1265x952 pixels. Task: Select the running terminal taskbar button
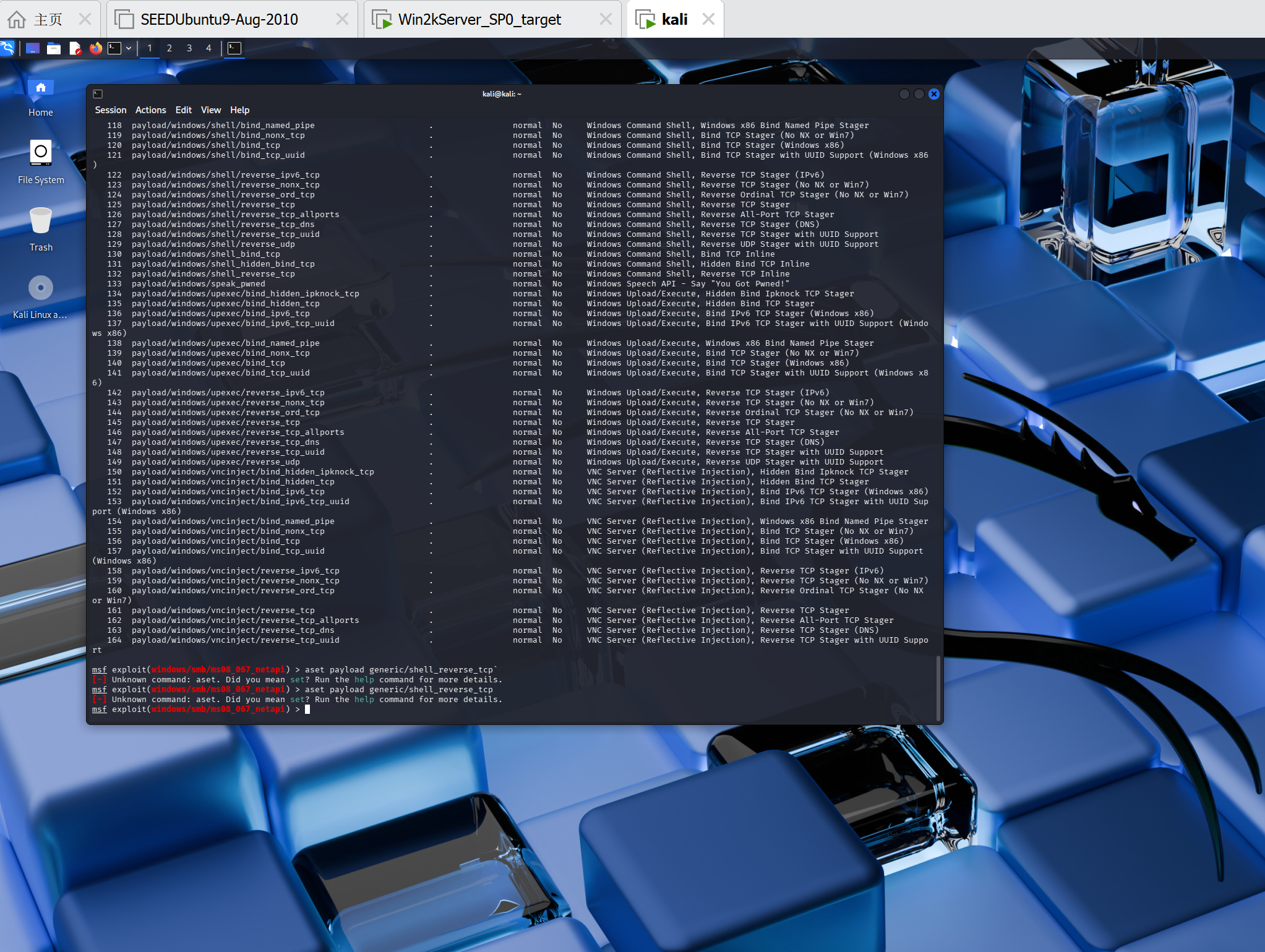(x=234, y=48)
